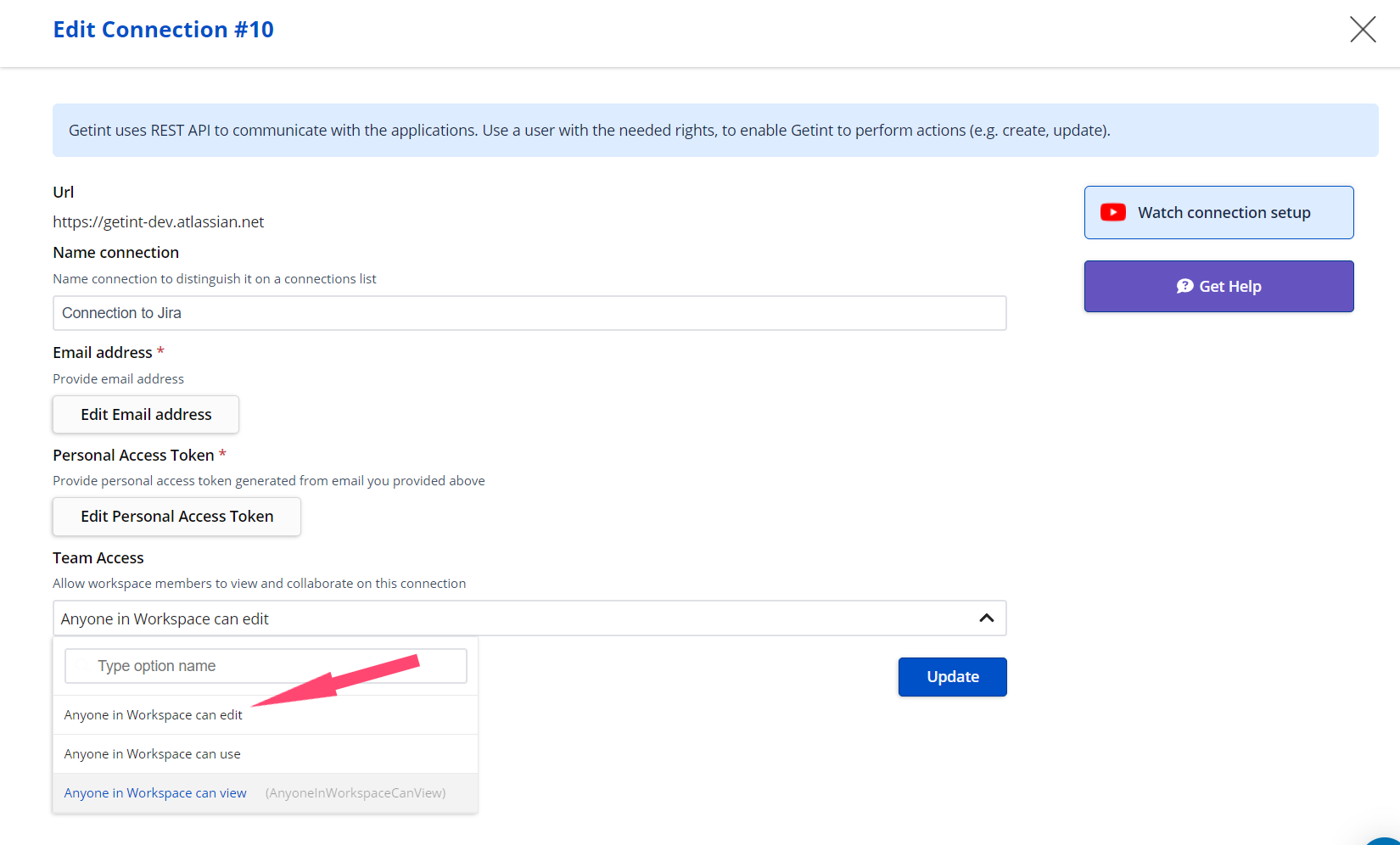Open the chat widget in the bottom-right corner
Viewport: 1400px width, 845px height.
[x=1385, y=837]
